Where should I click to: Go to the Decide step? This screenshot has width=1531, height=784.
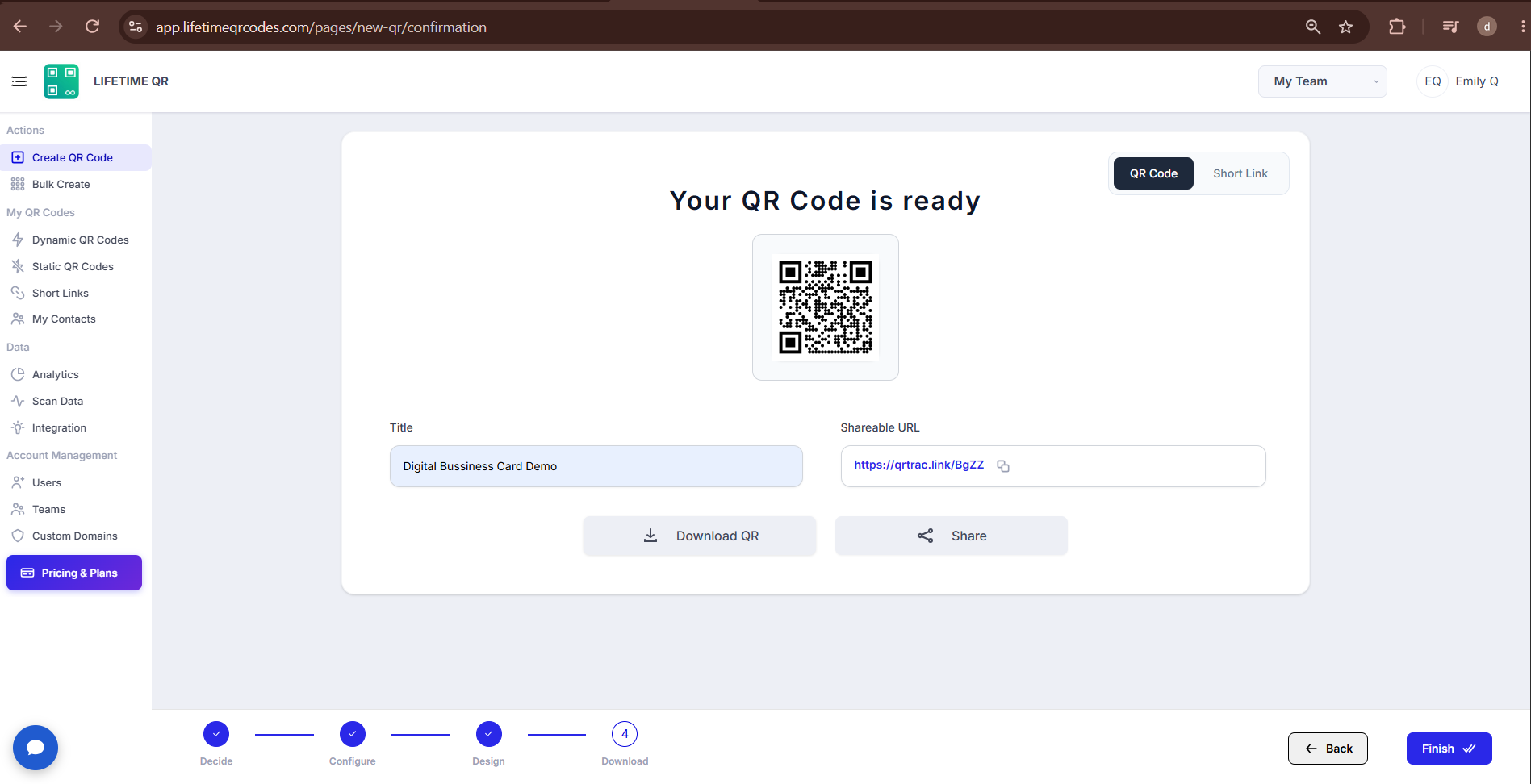(x=216, y=734)
